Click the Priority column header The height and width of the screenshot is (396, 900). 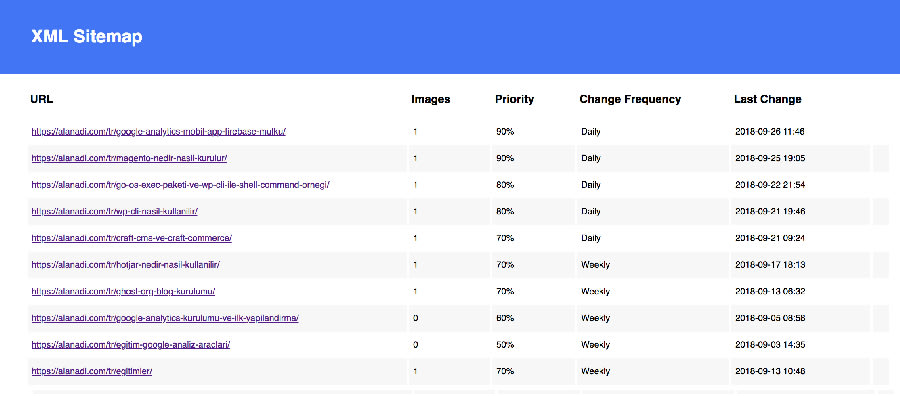click(514, 99)
